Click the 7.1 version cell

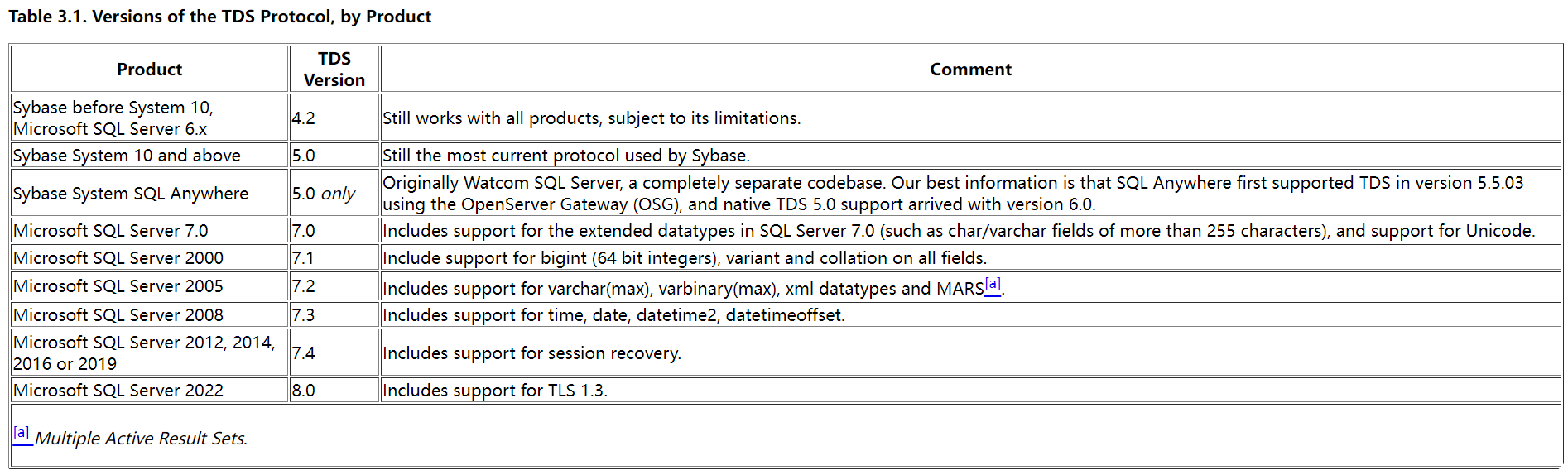334,258
